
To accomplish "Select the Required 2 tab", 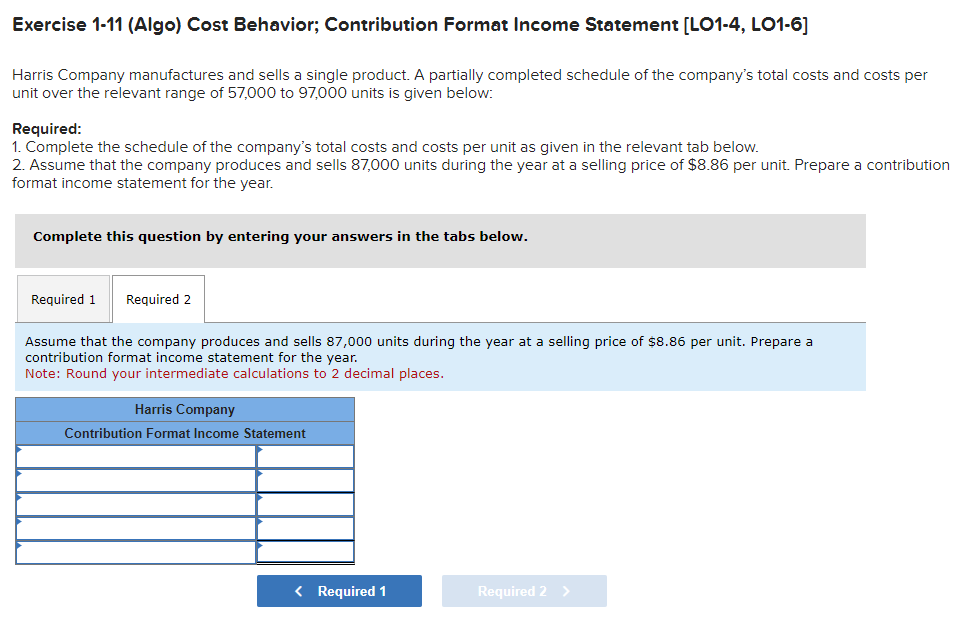I will [158, 299].
